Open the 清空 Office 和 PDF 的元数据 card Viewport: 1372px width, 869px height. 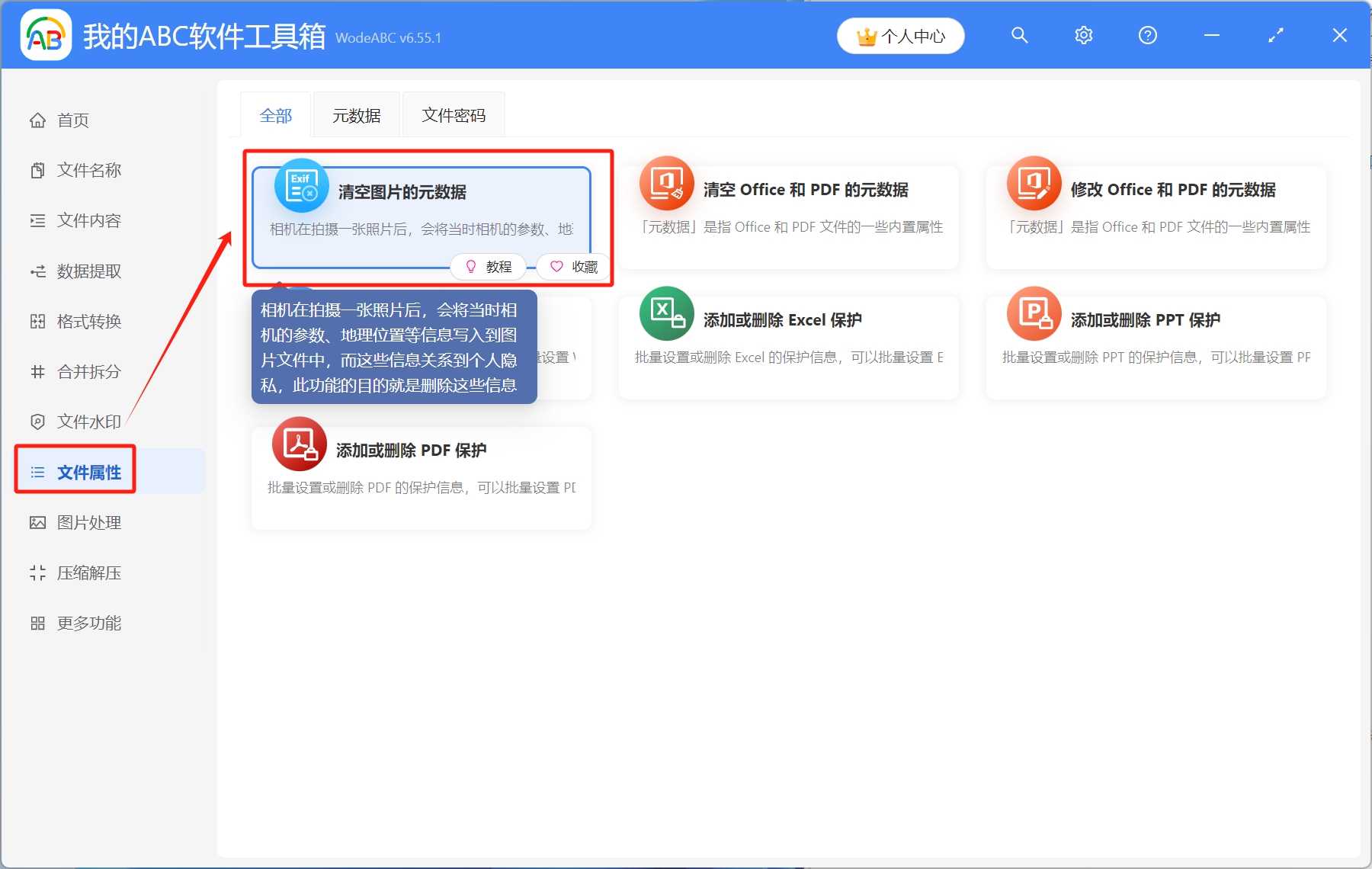click(789, 216)
